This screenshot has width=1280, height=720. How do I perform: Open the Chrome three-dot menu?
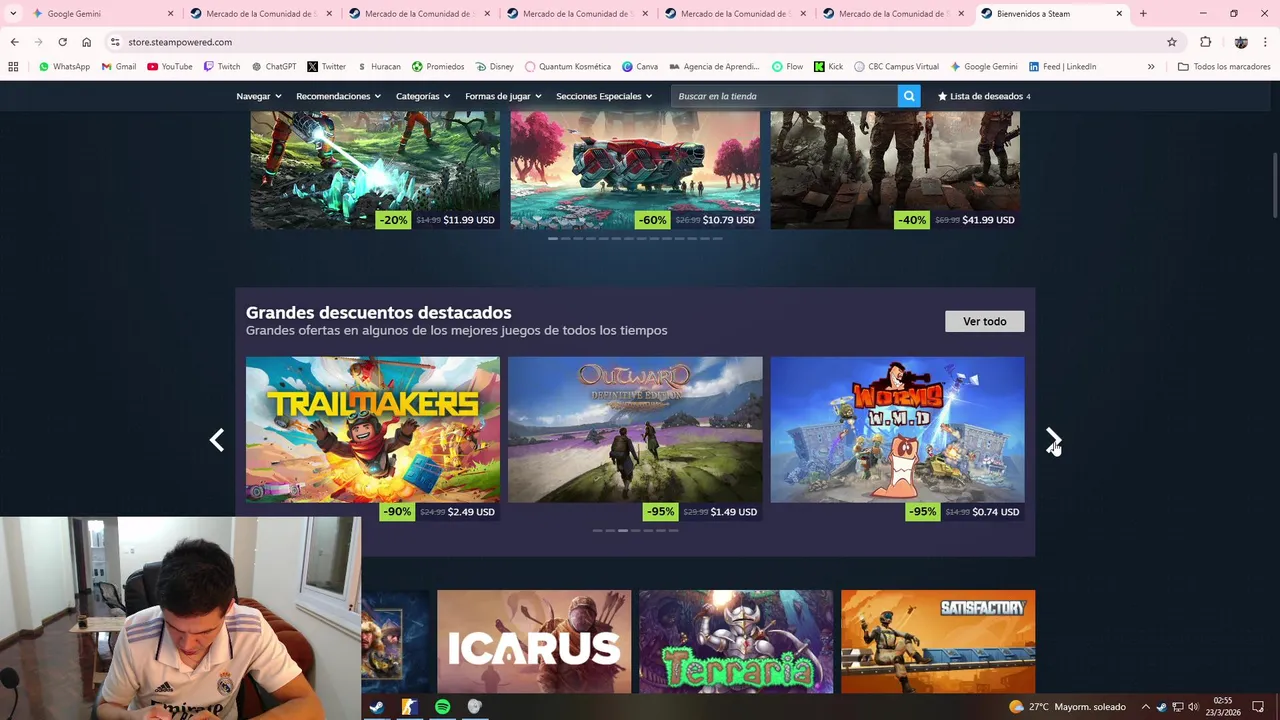[1266, 42]
